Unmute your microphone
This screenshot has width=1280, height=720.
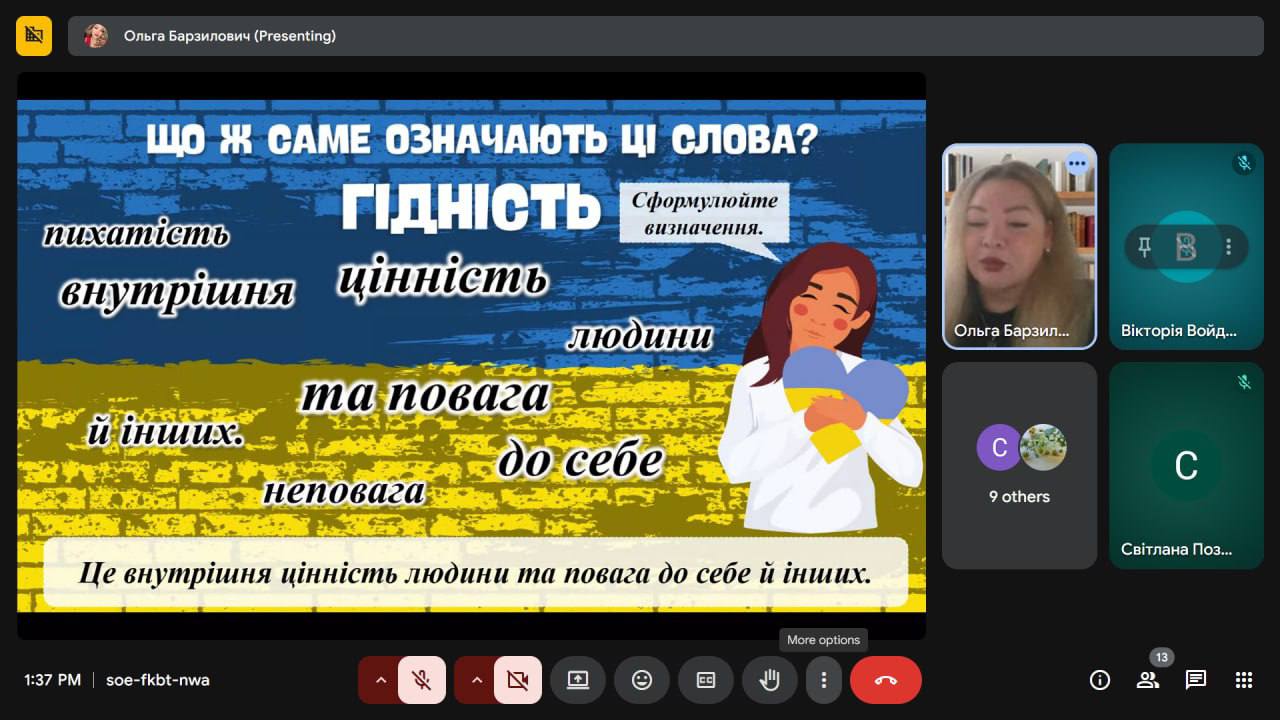(422, 680)
